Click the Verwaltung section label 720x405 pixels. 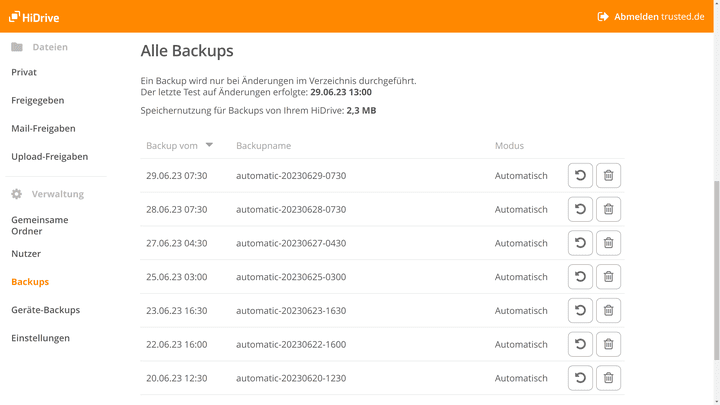(58, 194)
